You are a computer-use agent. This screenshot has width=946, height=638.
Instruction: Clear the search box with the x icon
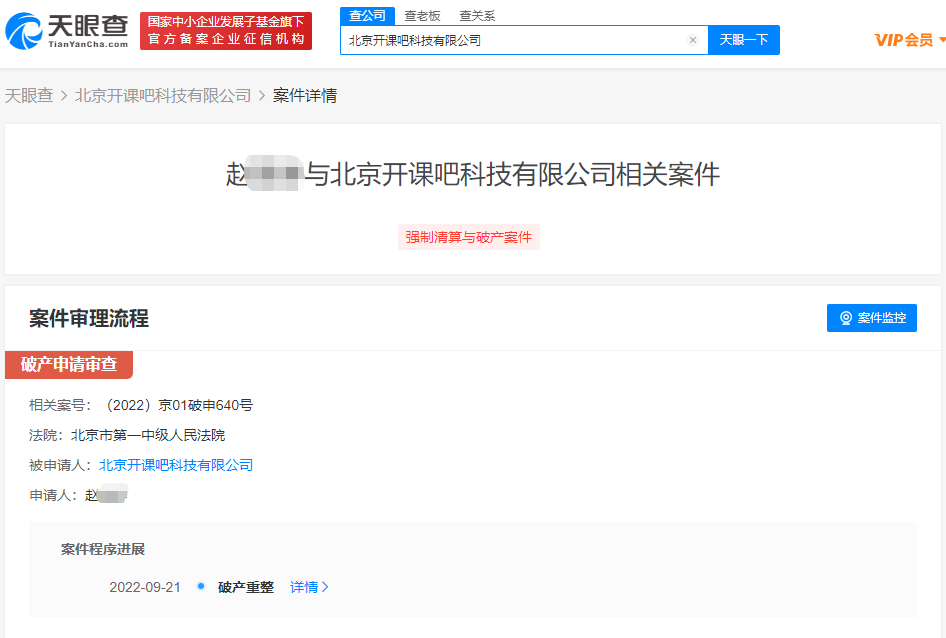[693, 40]
